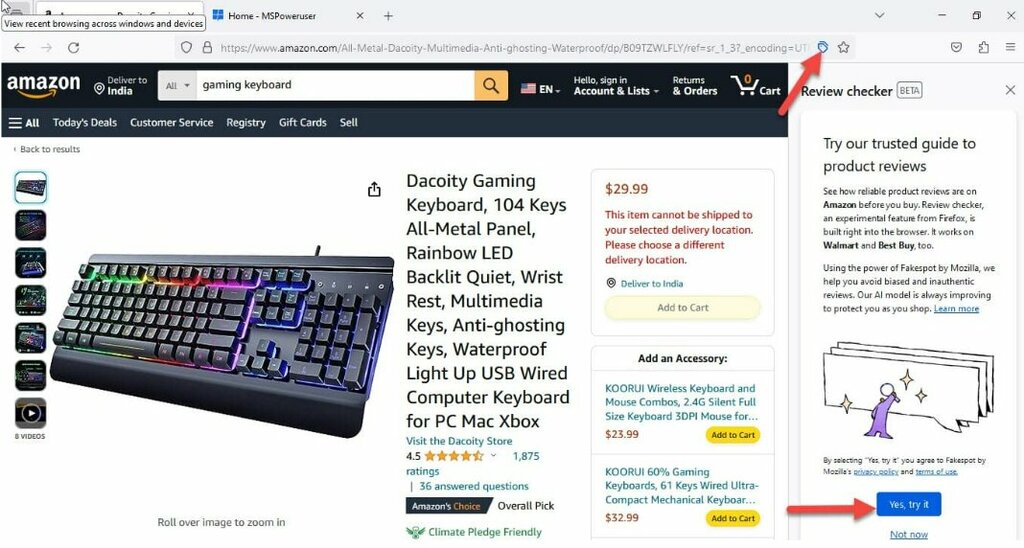Viewport: 1024px width, 548px height.
Task: Click the Save to Pocket icon
Action: tap(956, 47)
